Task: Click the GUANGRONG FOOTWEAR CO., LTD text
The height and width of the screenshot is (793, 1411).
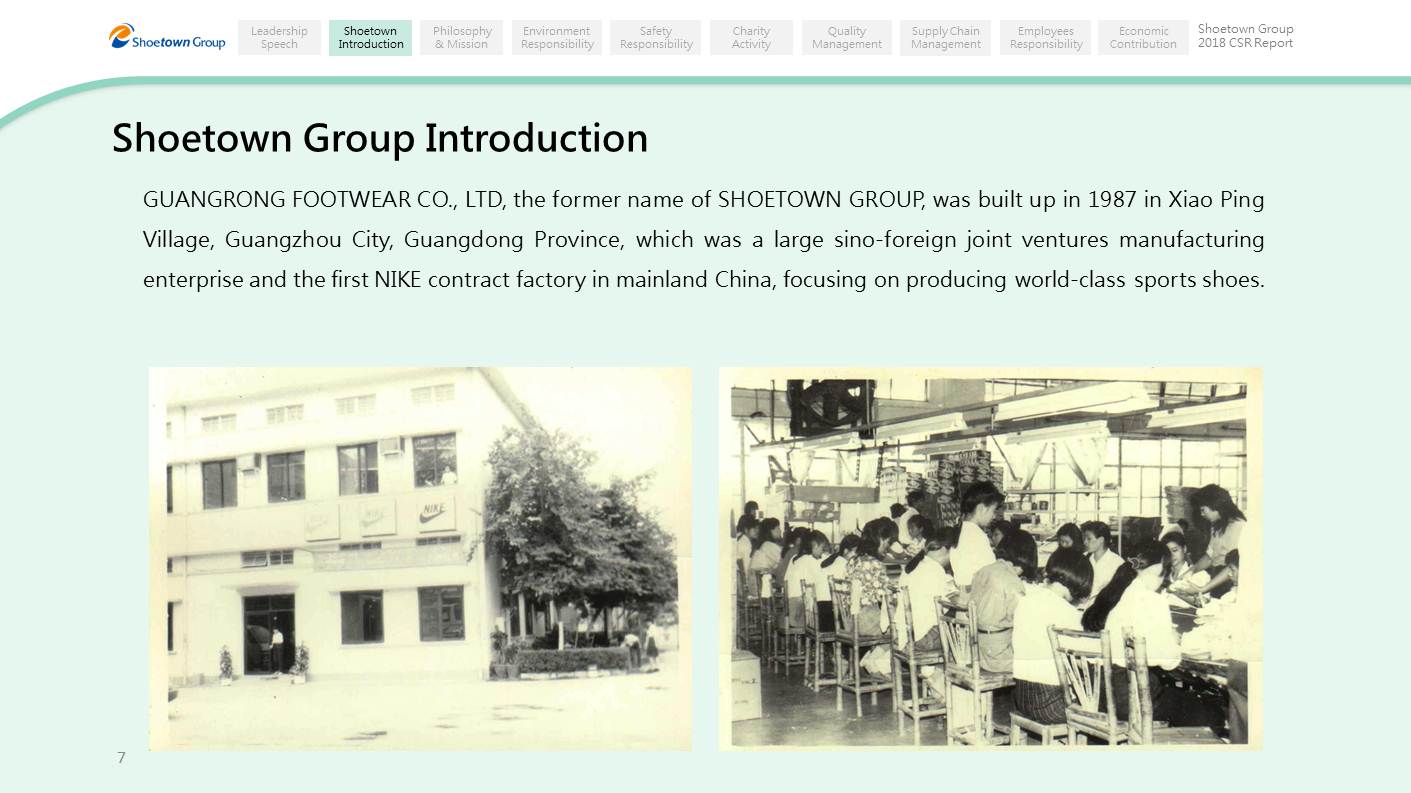Action: [325, 200]
